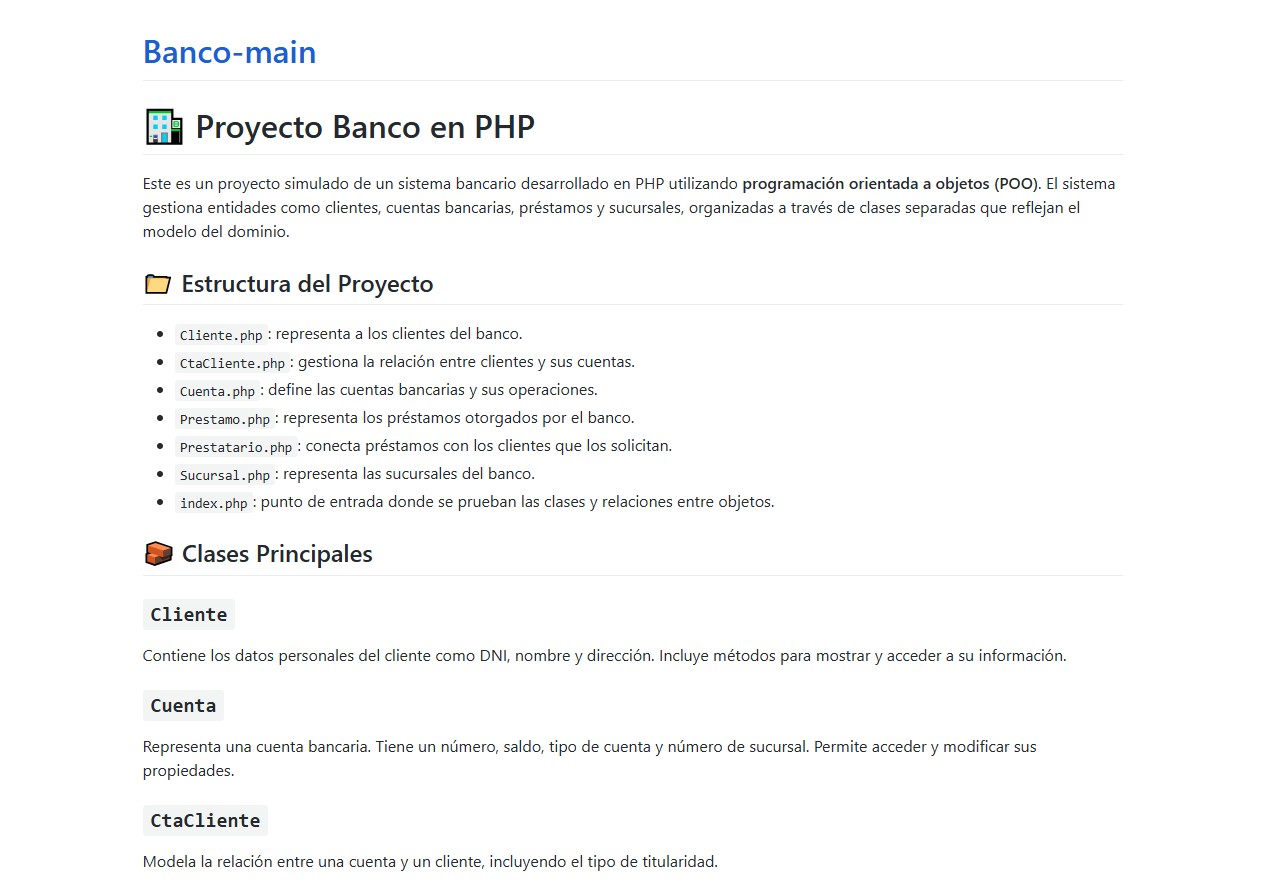Screen dimensions: 1265x894
Task: Open the Banco-main title link
Action: click(230, 52)
